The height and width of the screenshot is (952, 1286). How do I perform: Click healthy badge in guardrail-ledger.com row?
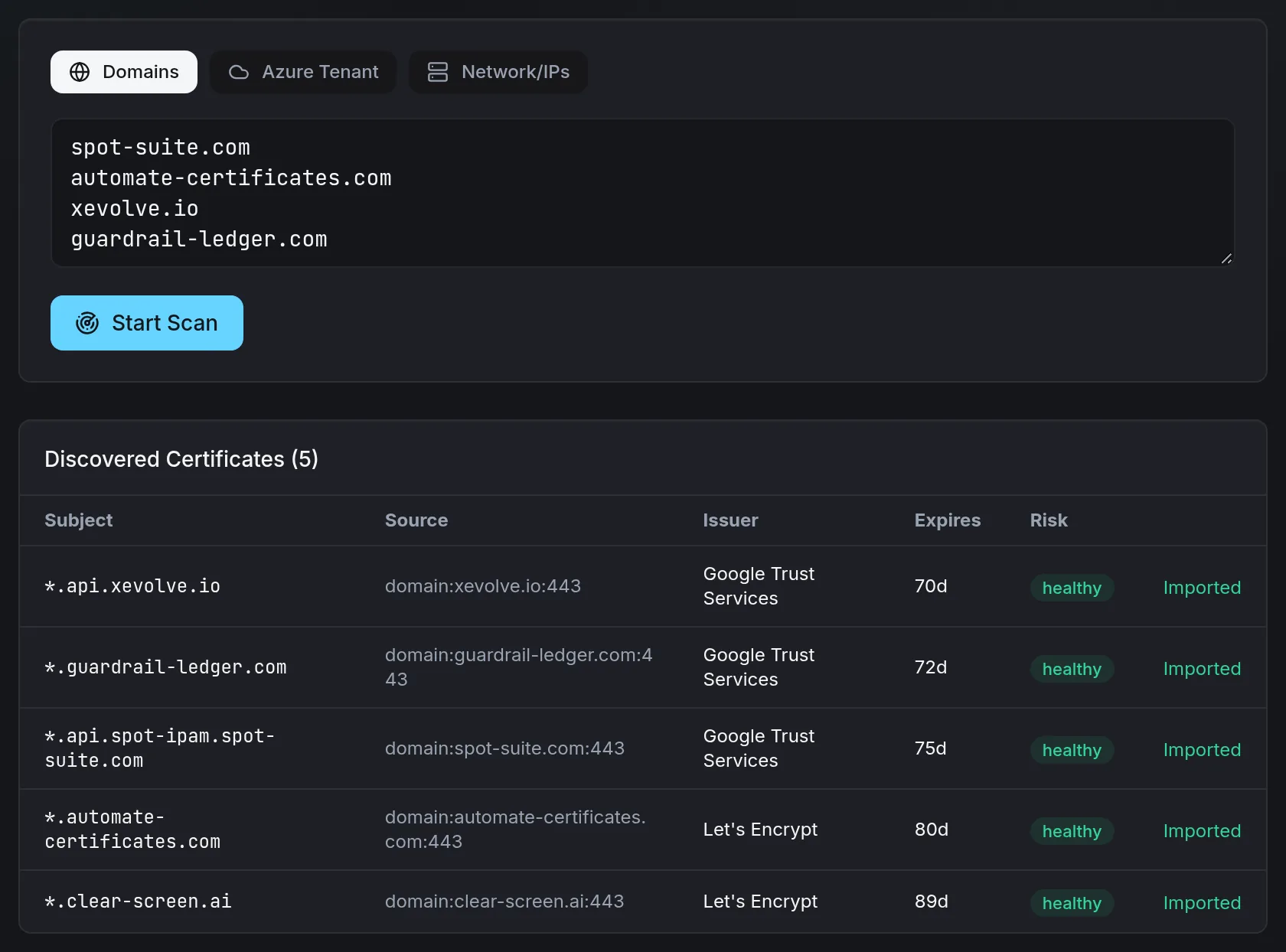tap(1072, 669)
